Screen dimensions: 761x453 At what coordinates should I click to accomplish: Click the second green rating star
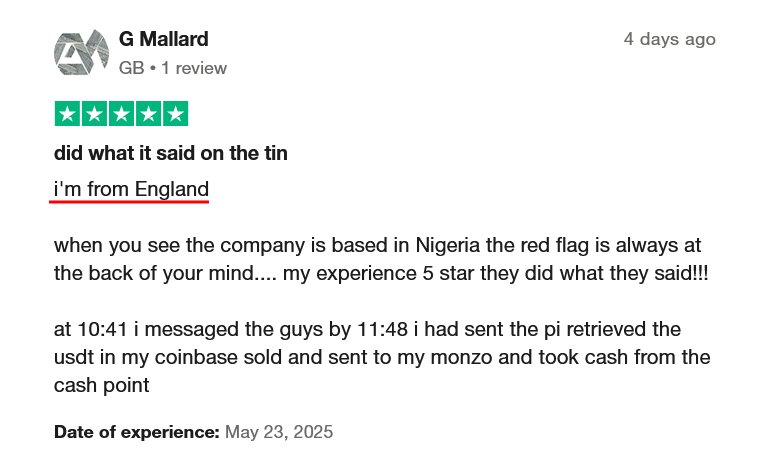coord(94,114)
